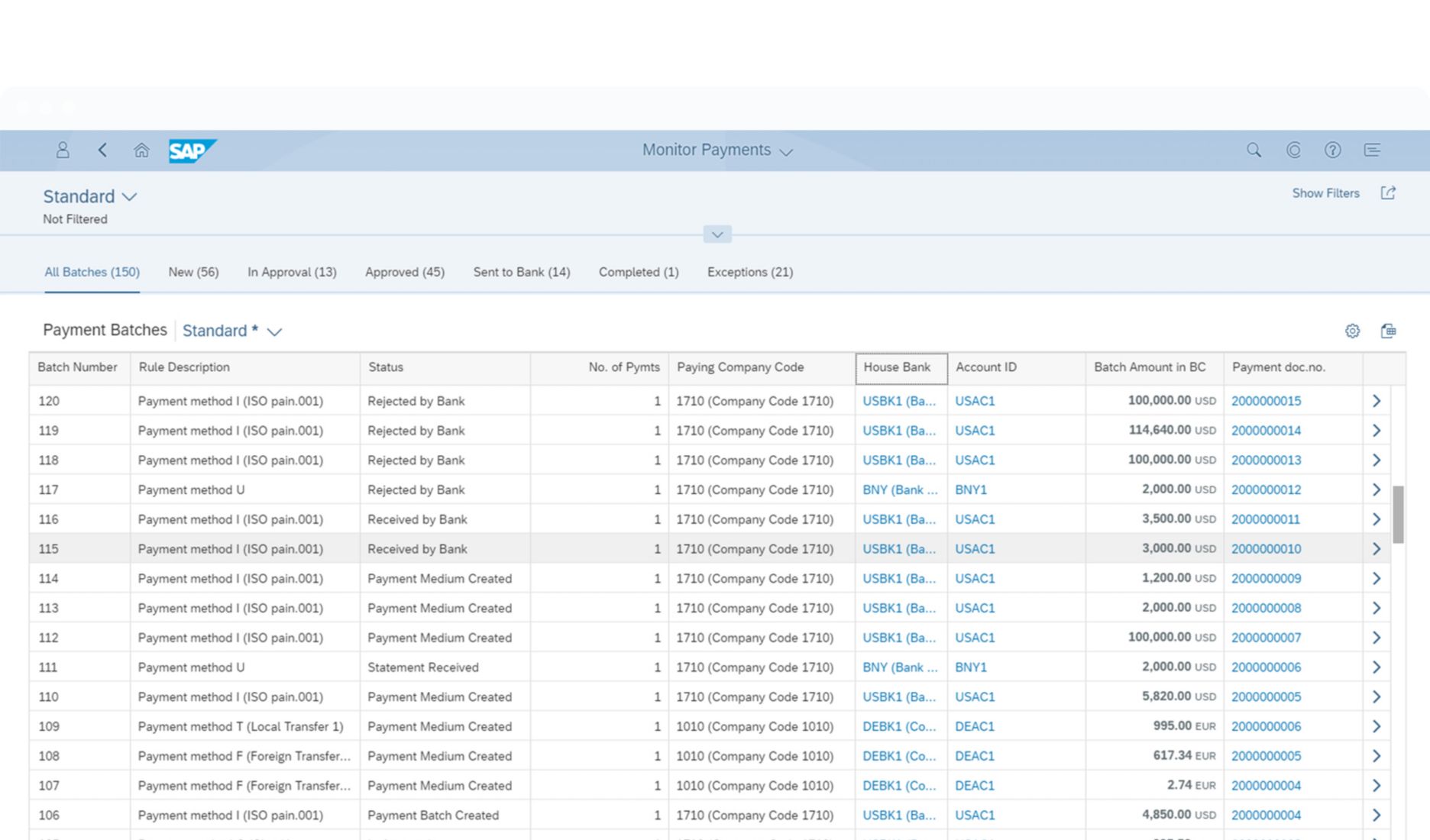Open details arrow for batch 117
Viewport: 1430px width, 840px height.
click(1376, 489)
